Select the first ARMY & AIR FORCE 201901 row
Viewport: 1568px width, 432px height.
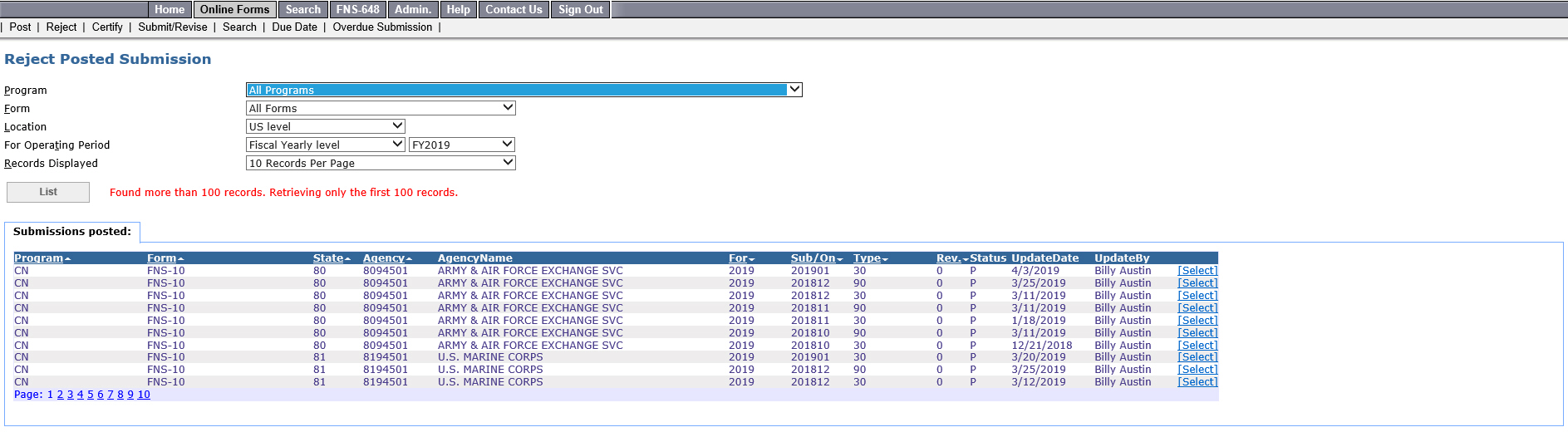point(1197,271)
